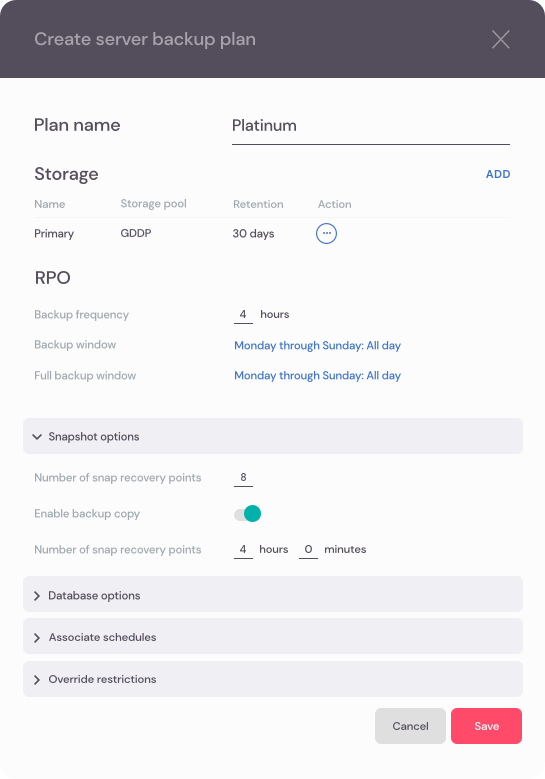Toggle the Enable backup copy switch
The image size is (545, 779).
coord(247,514)
